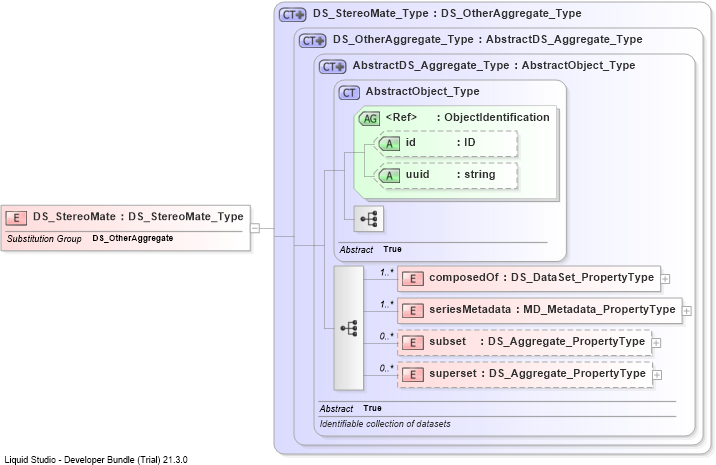716x465 pixels.
Task: Click the E icon of seriesMetadata element
Action: (x=413, y=311)
